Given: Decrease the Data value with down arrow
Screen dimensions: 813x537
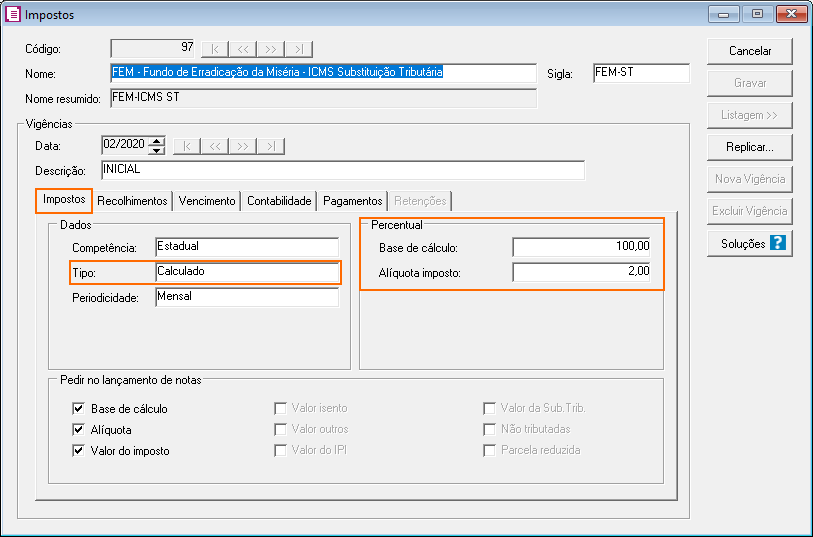Looking at the screenshot, I should (156, 151).
